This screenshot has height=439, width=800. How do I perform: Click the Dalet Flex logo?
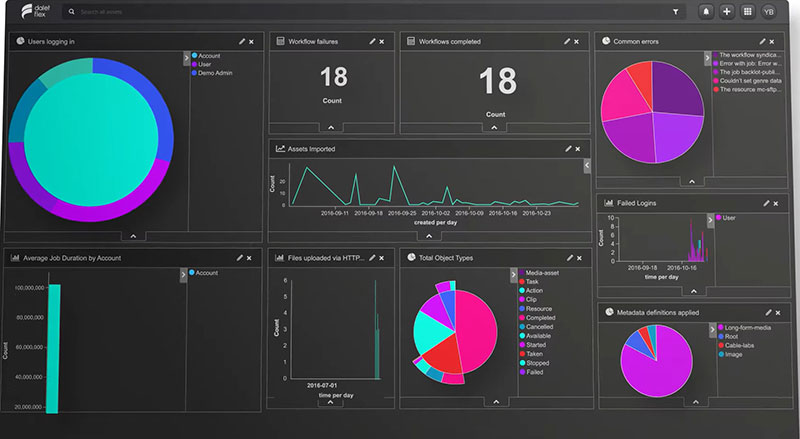[36, 11]
